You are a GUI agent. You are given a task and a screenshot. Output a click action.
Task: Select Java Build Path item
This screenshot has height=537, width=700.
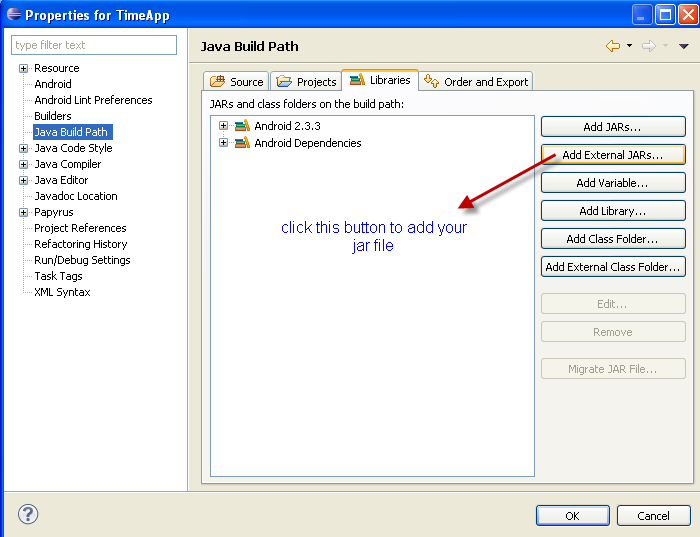(x=71, y=132)
